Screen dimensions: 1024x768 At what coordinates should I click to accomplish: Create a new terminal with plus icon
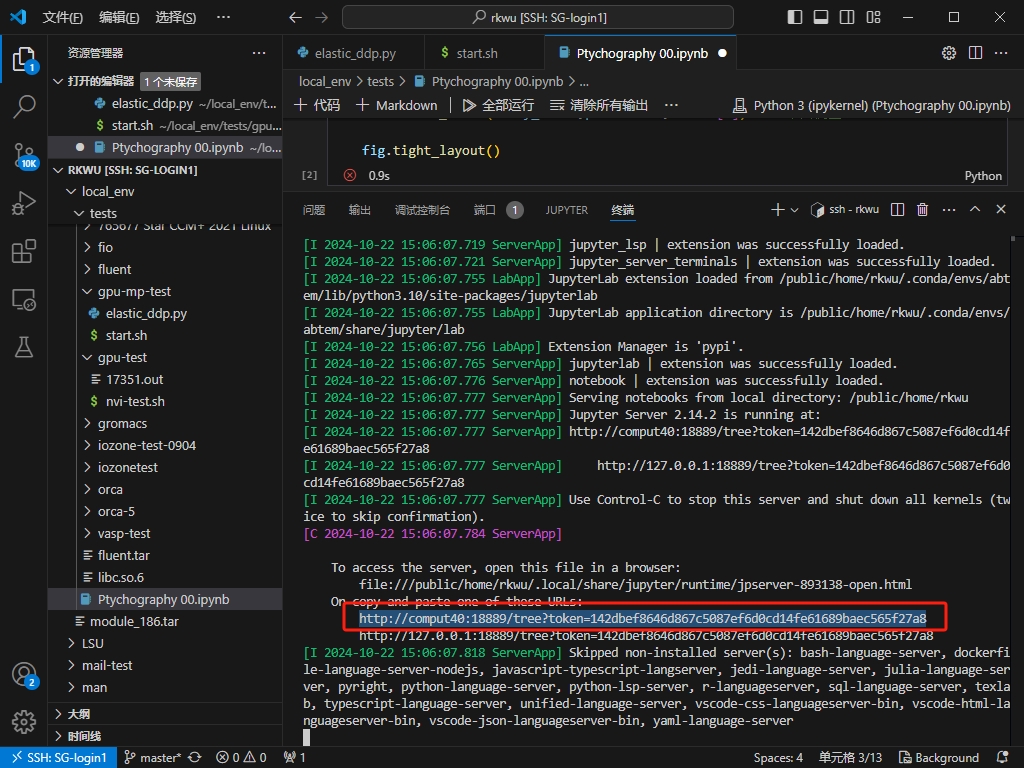pos(777,210)
